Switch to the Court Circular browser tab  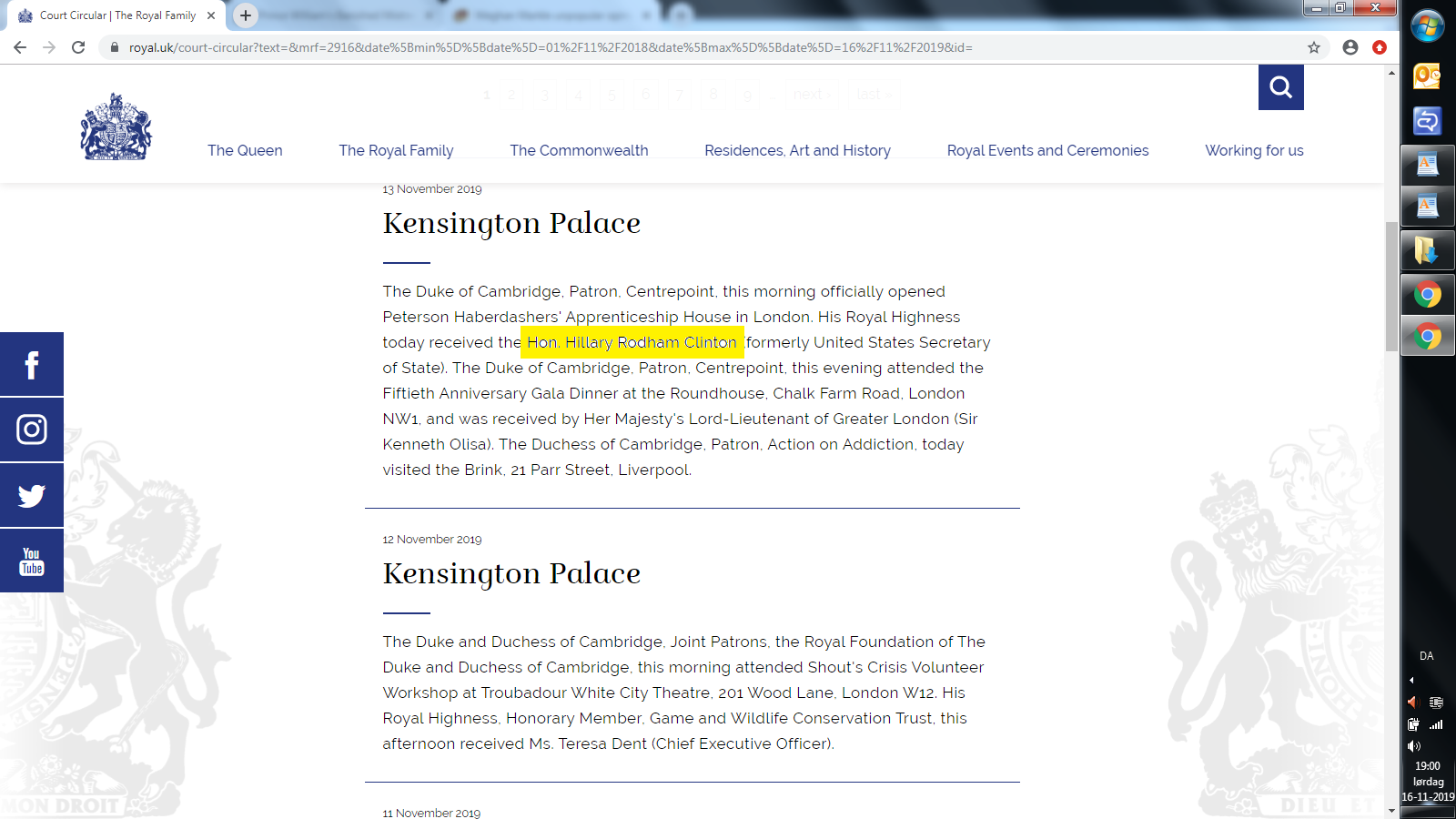(116, 15)
